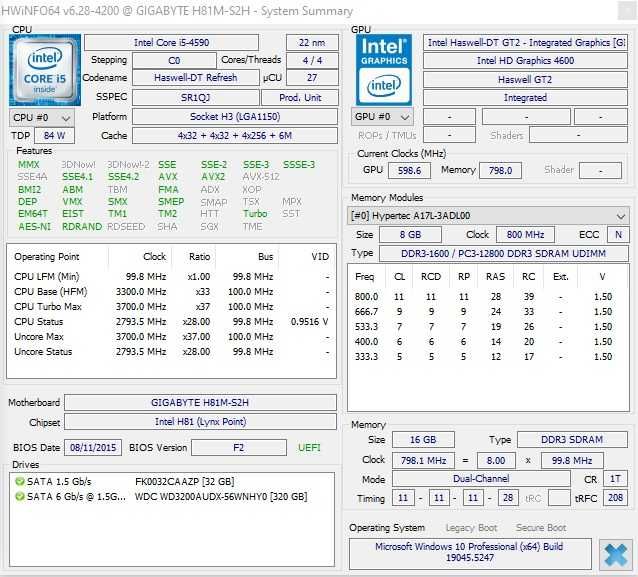The width and height of the screenshot is (638, 577).
Task: Click the CPU Status operating point row
Action: point(171,322)
